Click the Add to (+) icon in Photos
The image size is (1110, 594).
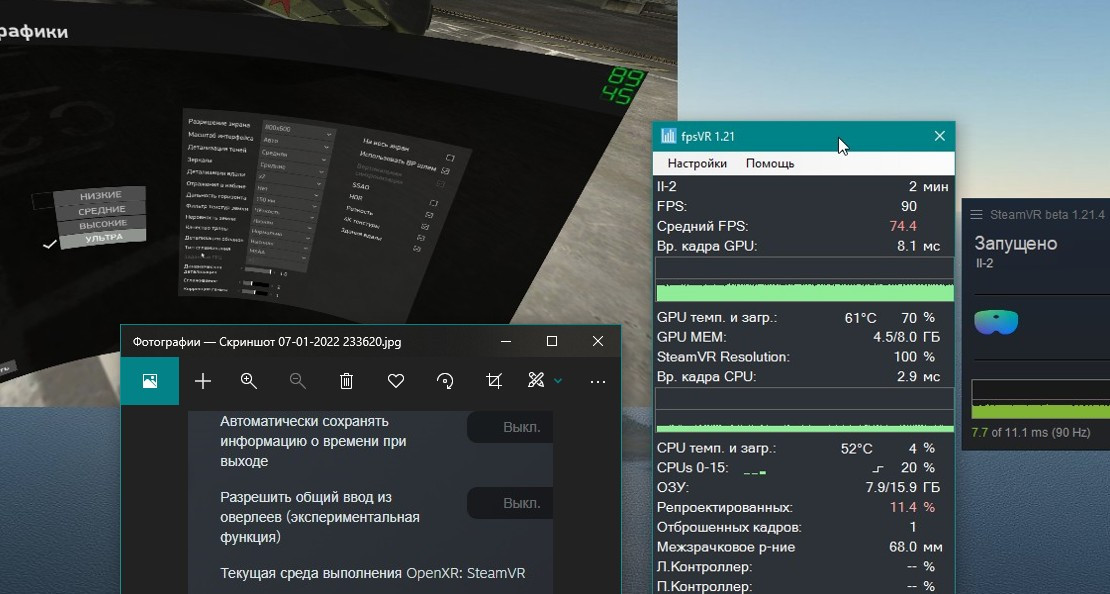pyautogui.click(x=203, y=381)
